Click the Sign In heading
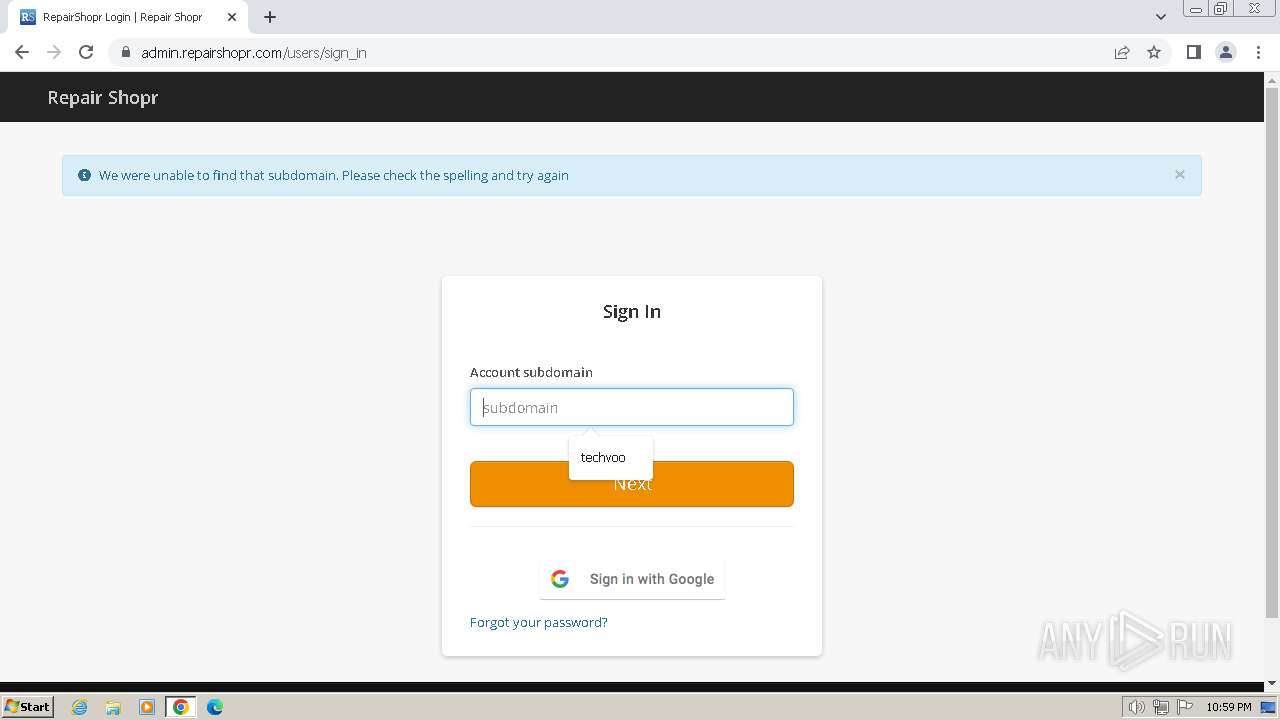 coord(632,312)
